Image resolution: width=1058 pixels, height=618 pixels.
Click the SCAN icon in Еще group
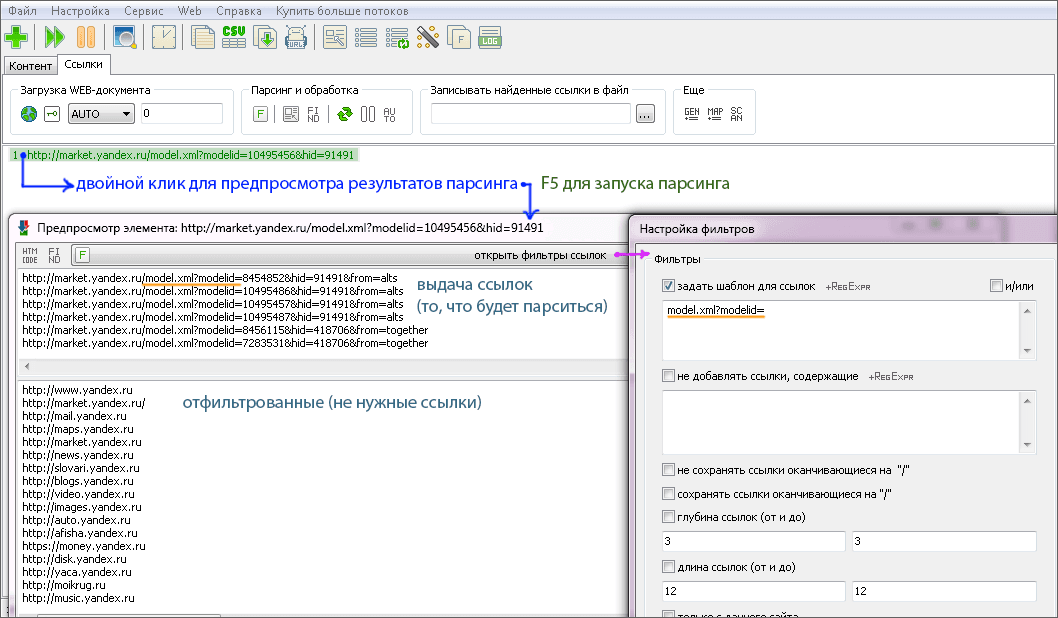736,114
